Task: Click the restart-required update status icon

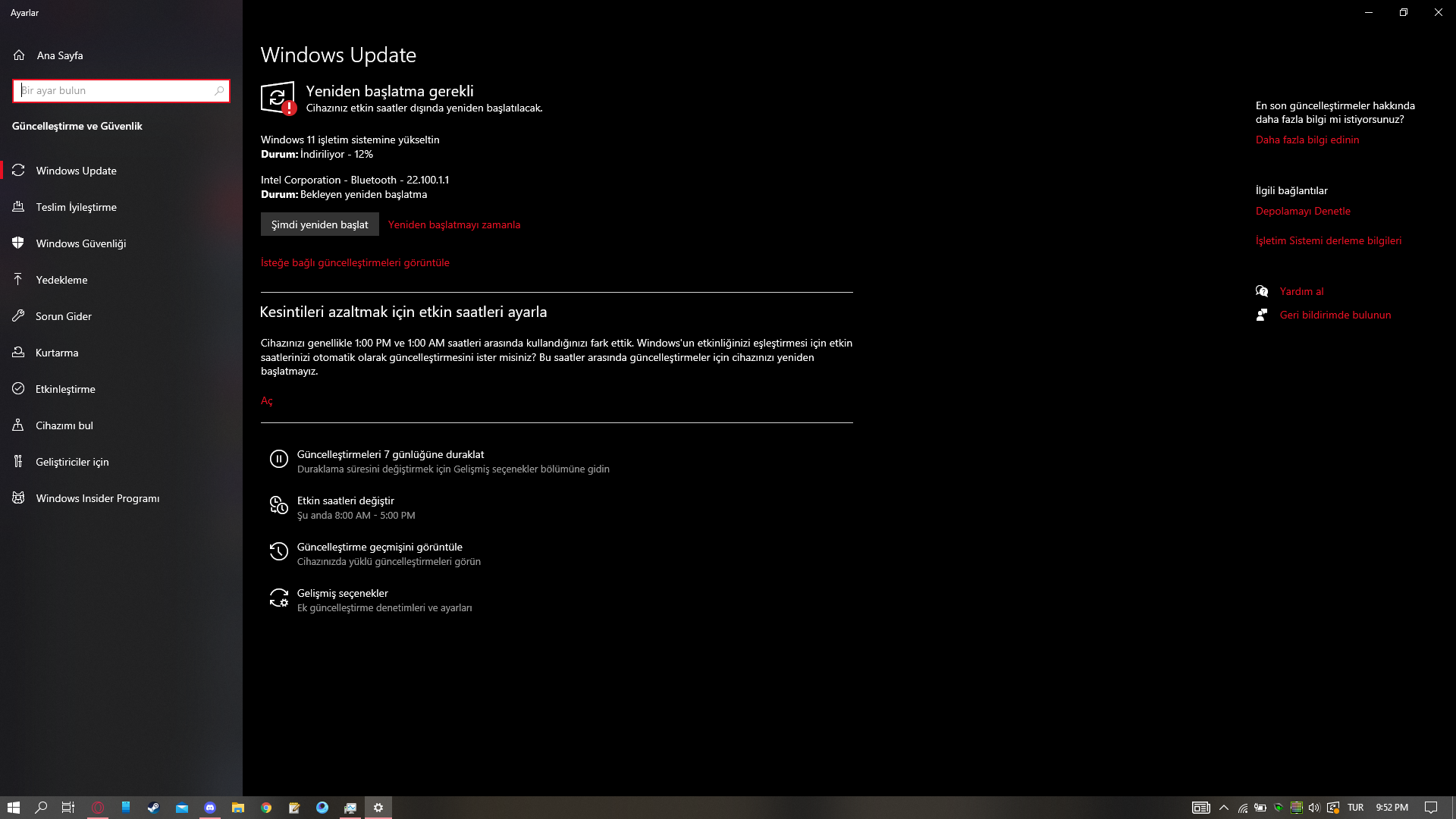Action: (x=278, y=99)
